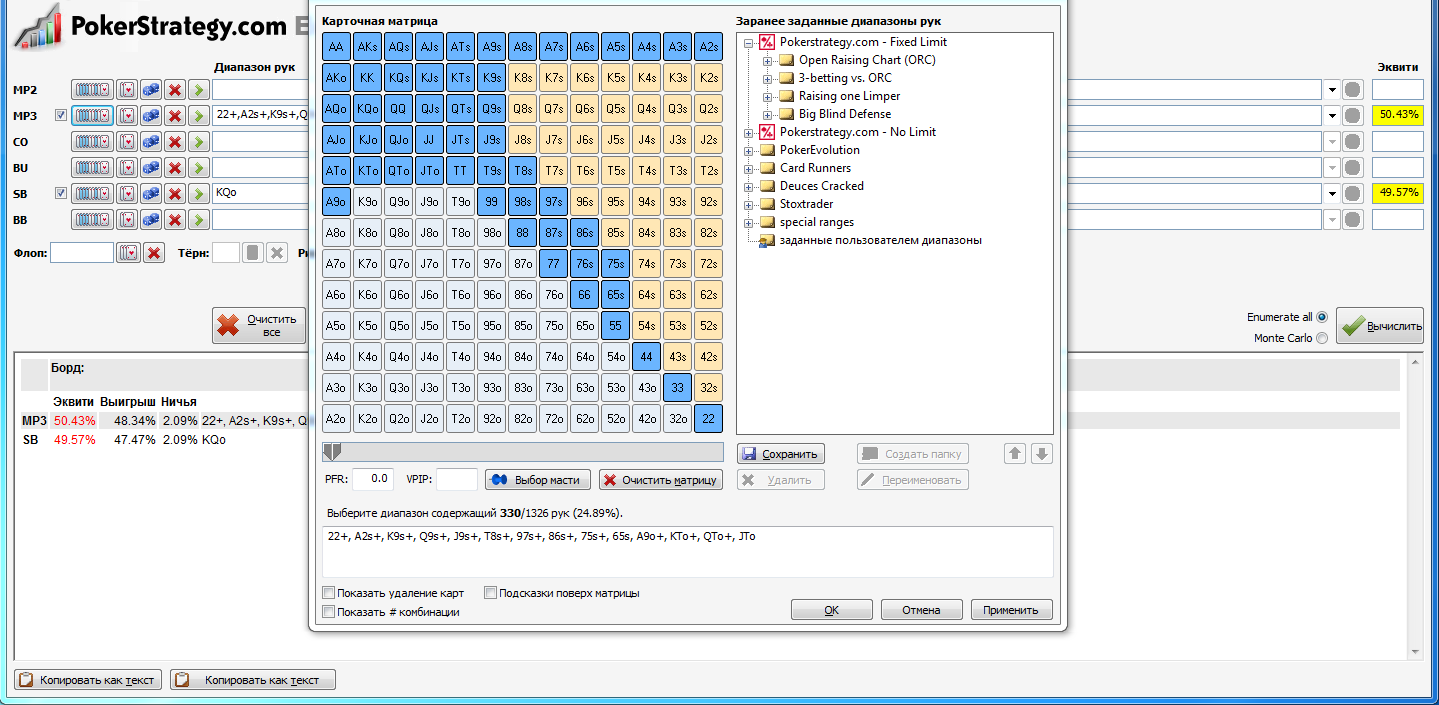This screenshot has width=1439, height=705.
Task: Click the Очистить матрицу button
Action: tap(660, 480)
